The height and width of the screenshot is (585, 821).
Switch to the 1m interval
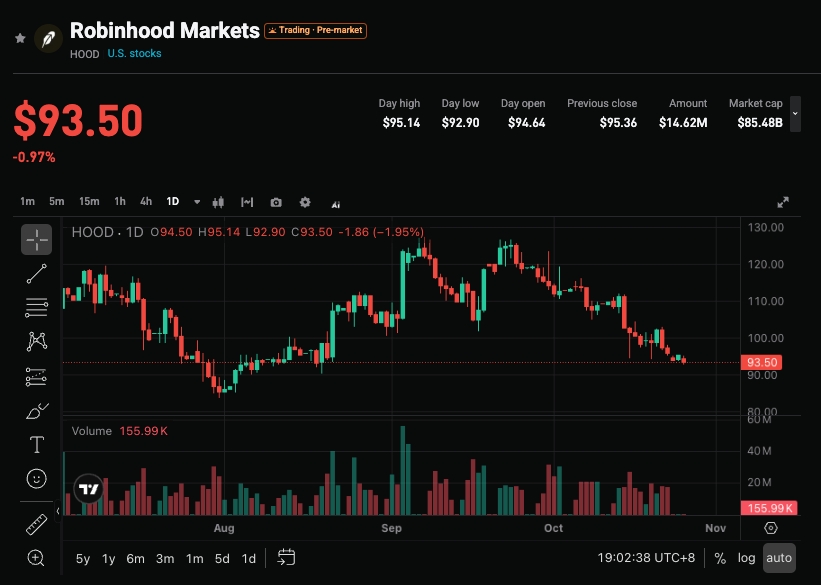point(27,202)
